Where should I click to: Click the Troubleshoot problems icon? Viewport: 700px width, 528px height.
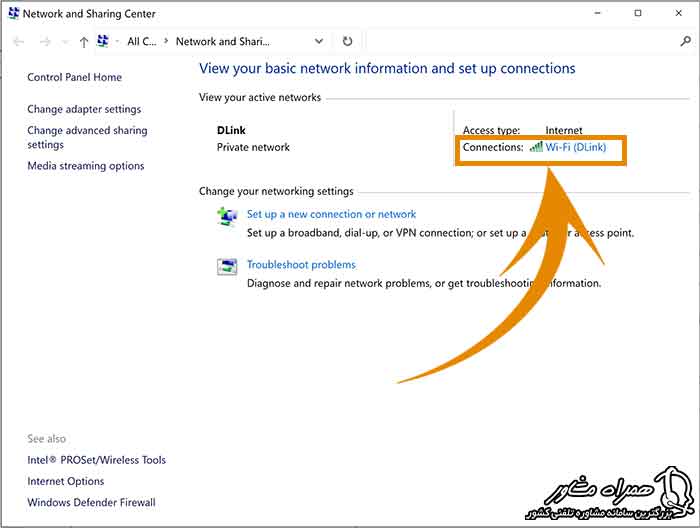(227, 267)
